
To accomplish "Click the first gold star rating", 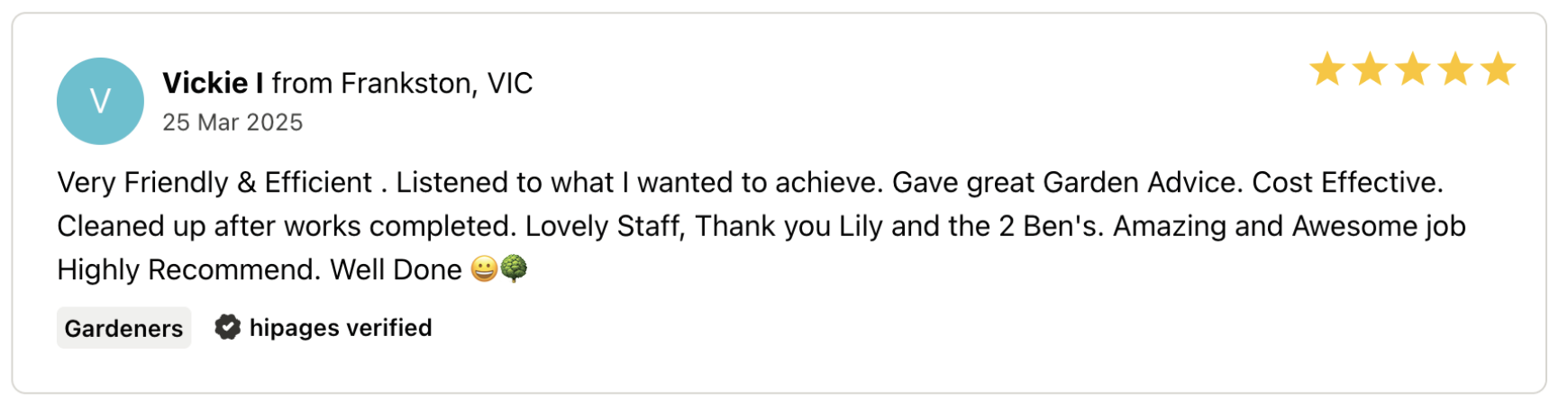I will point(1327,69).
